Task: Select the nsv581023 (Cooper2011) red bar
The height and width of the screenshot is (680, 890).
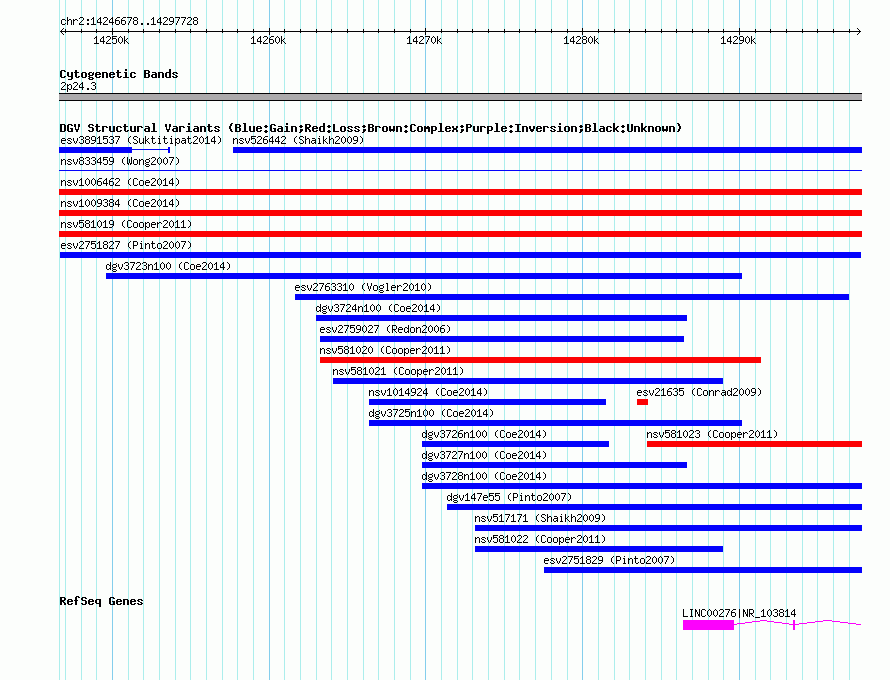Action: coord(754,444)
